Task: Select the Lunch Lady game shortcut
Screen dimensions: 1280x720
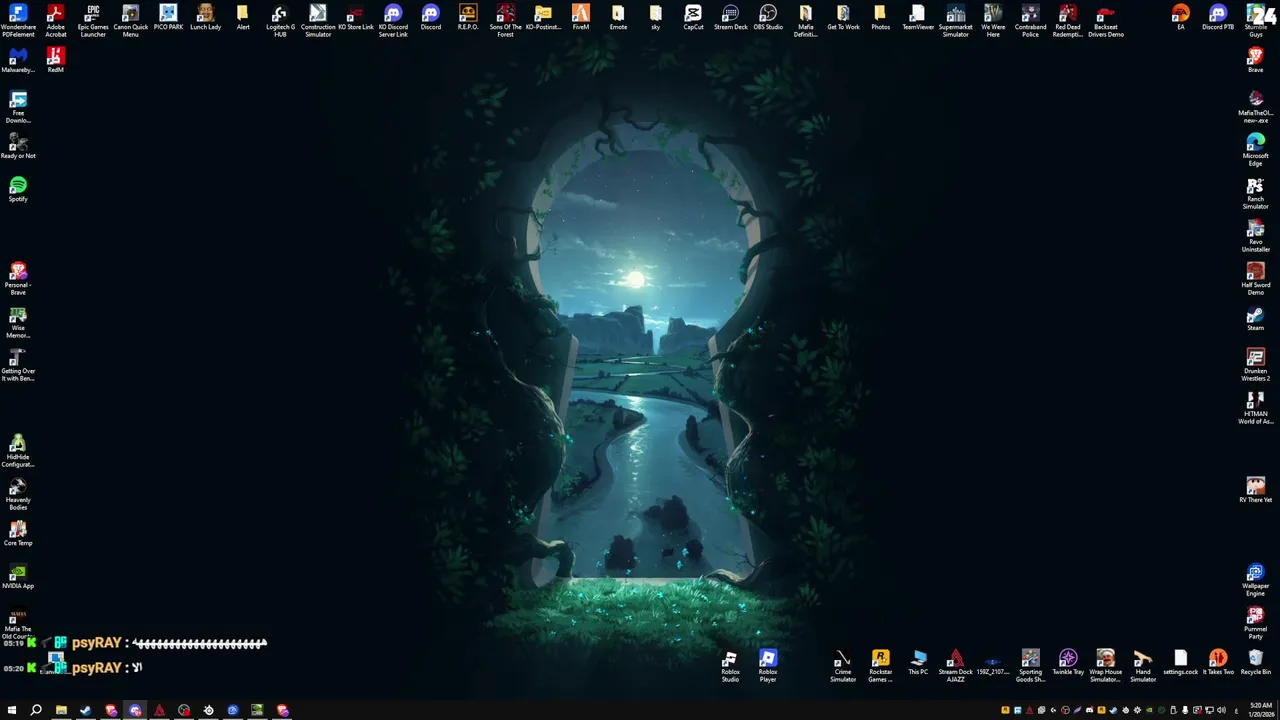Action: coord(205,18)
